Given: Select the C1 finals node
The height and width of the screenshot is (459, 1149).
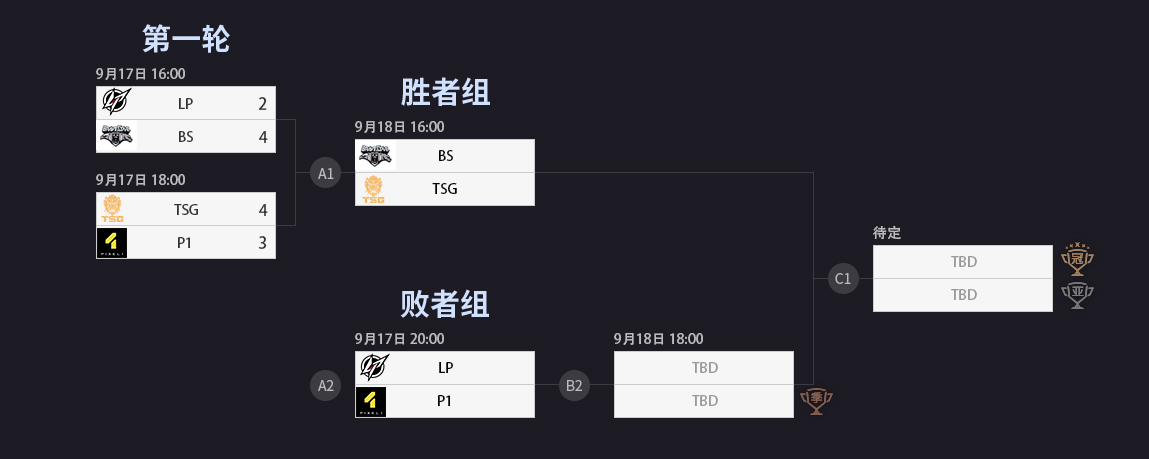Looking at the screenshot, I should [843, 279].
